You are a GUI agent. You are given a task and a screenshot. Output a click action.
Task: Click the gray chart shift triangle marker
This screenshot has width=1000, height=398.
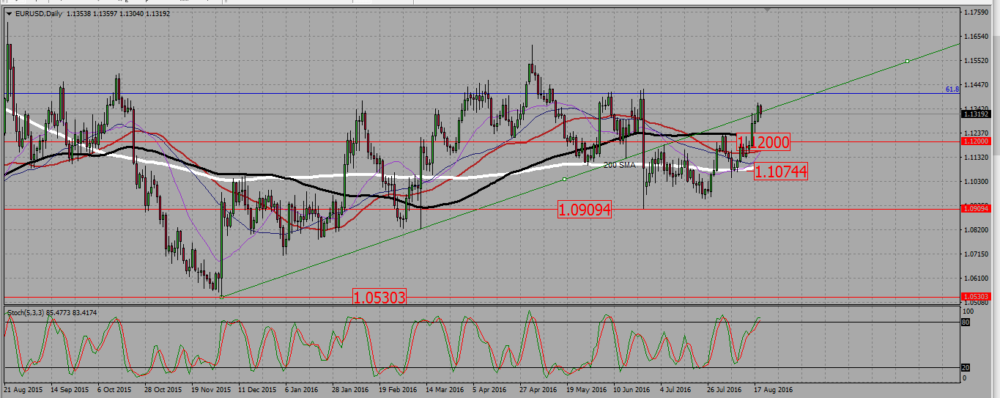[x=768, y=10]
